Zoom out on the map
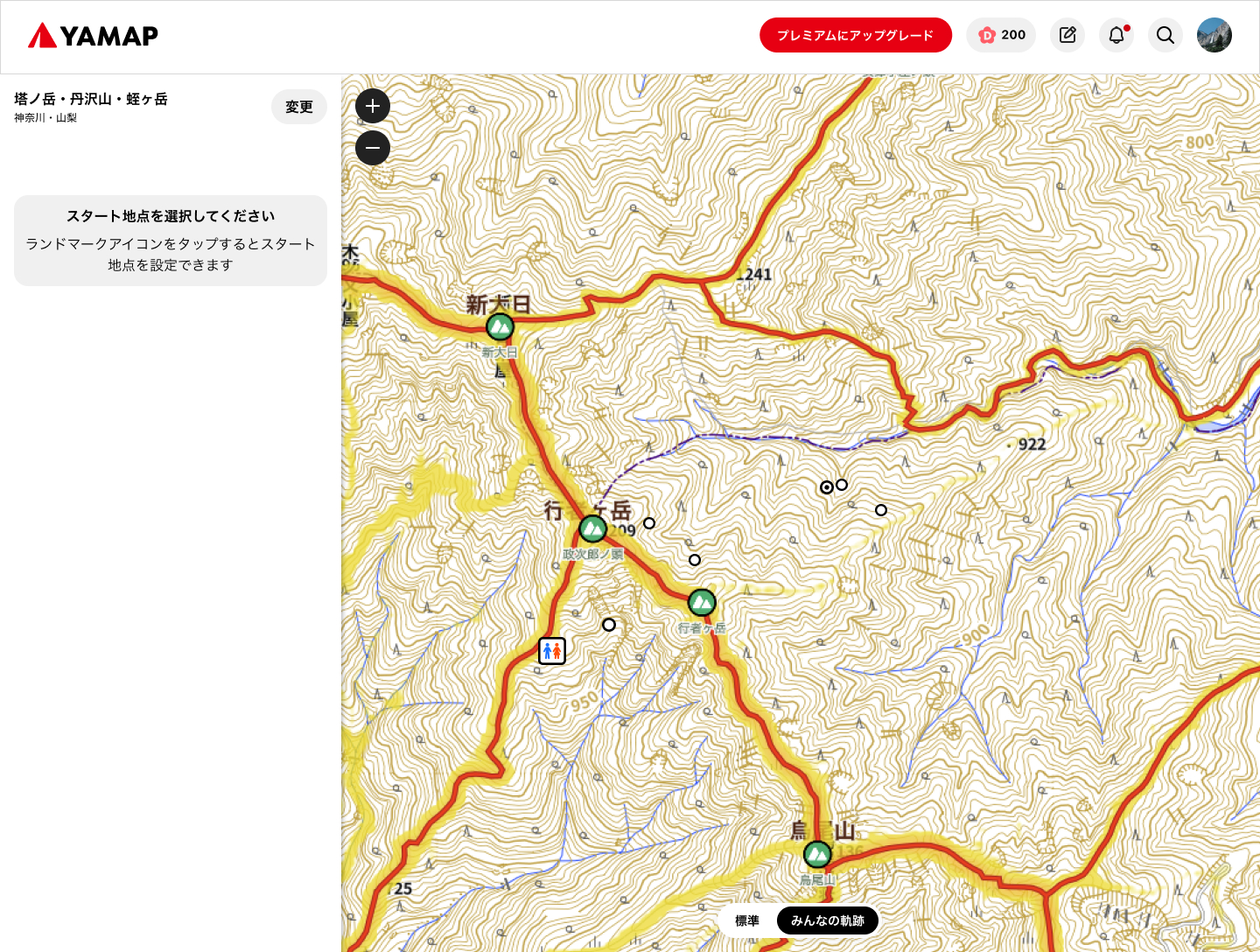1260x952 pixels. [x=373, y=148]
